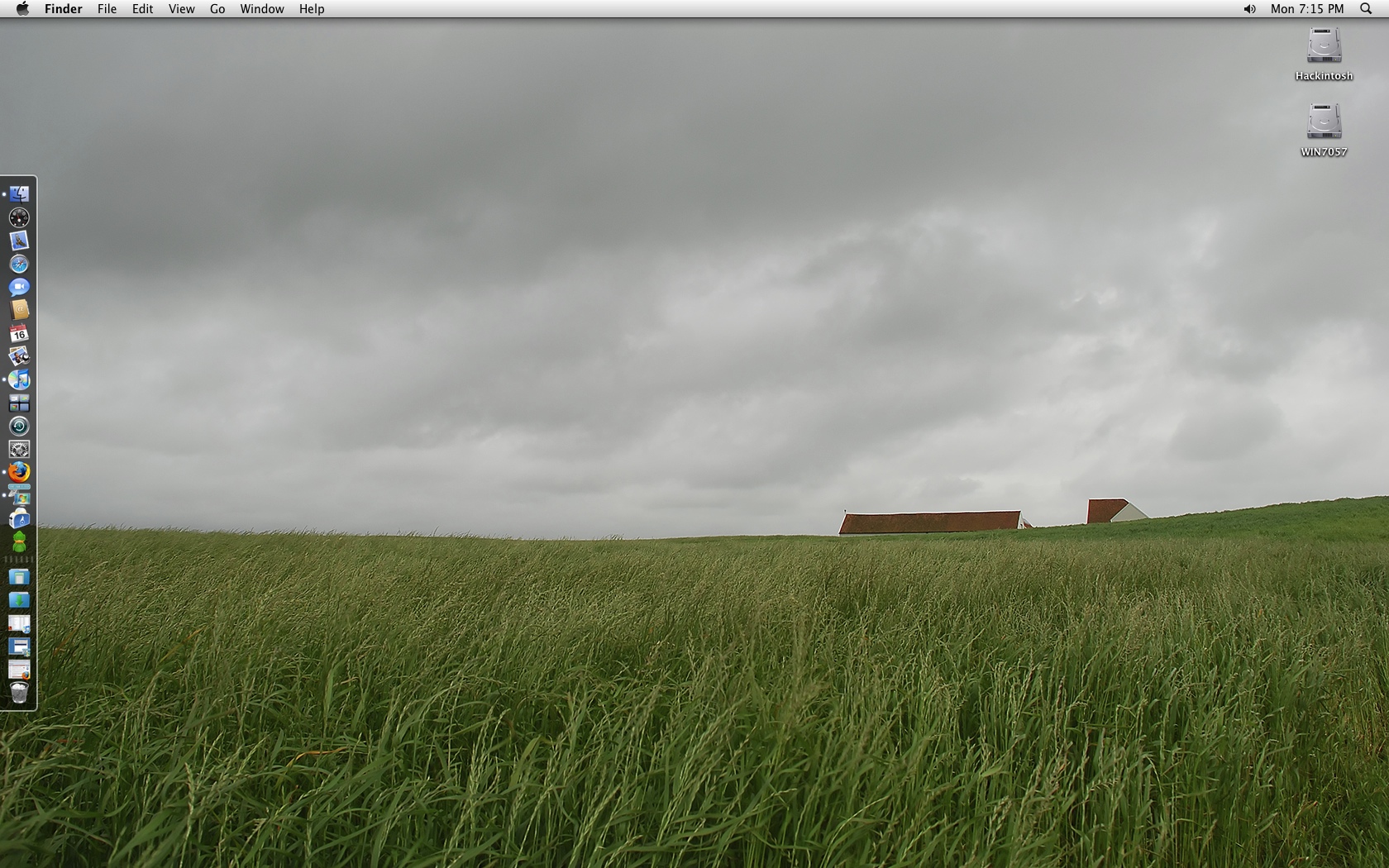Viewport: 1389px width, 868px height.
Task: Open the Window menu
Action: coord(262,9)
